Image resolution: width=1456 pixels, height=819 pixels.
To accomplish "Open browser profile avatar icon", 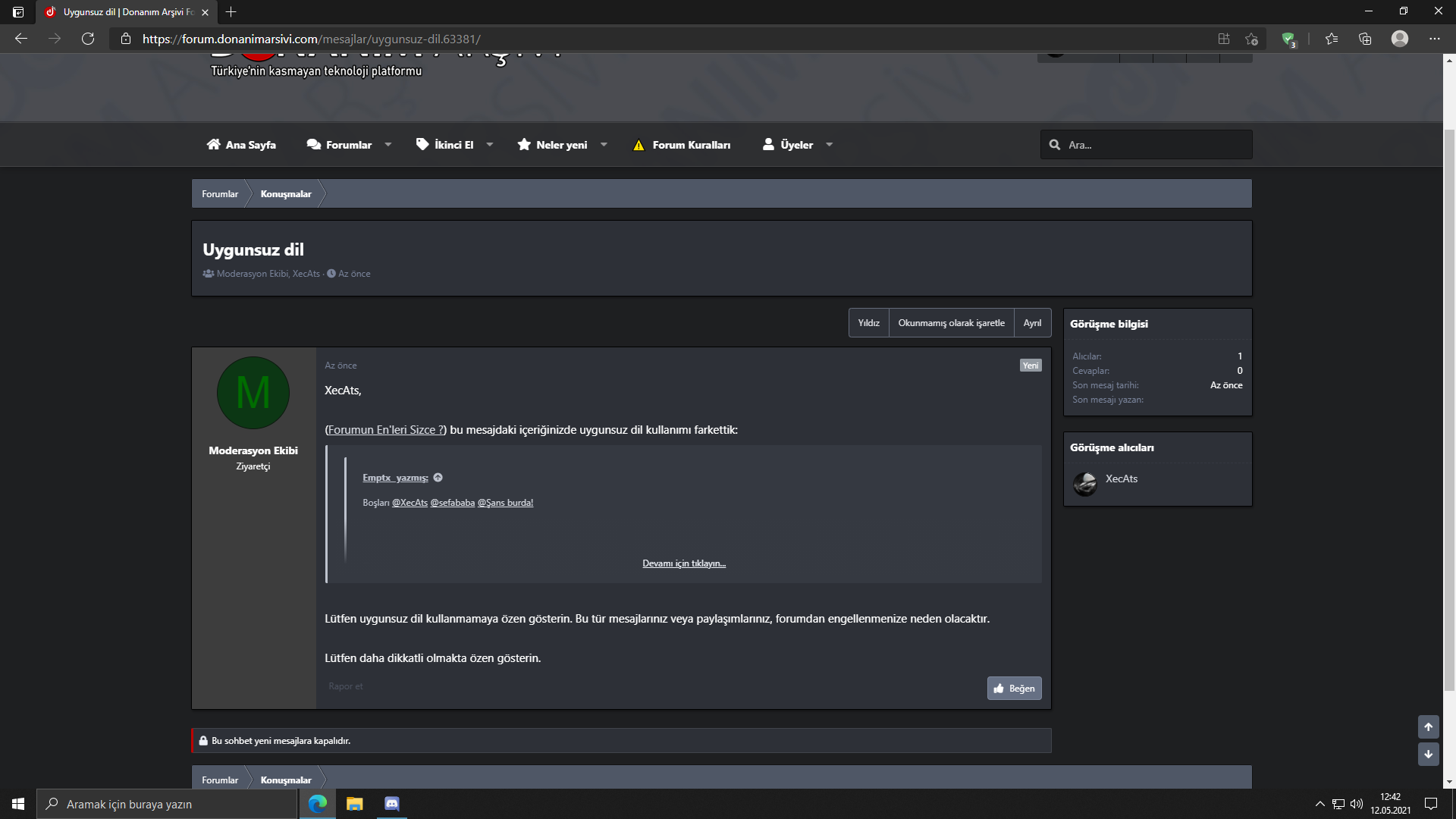I will point(1400,38).
